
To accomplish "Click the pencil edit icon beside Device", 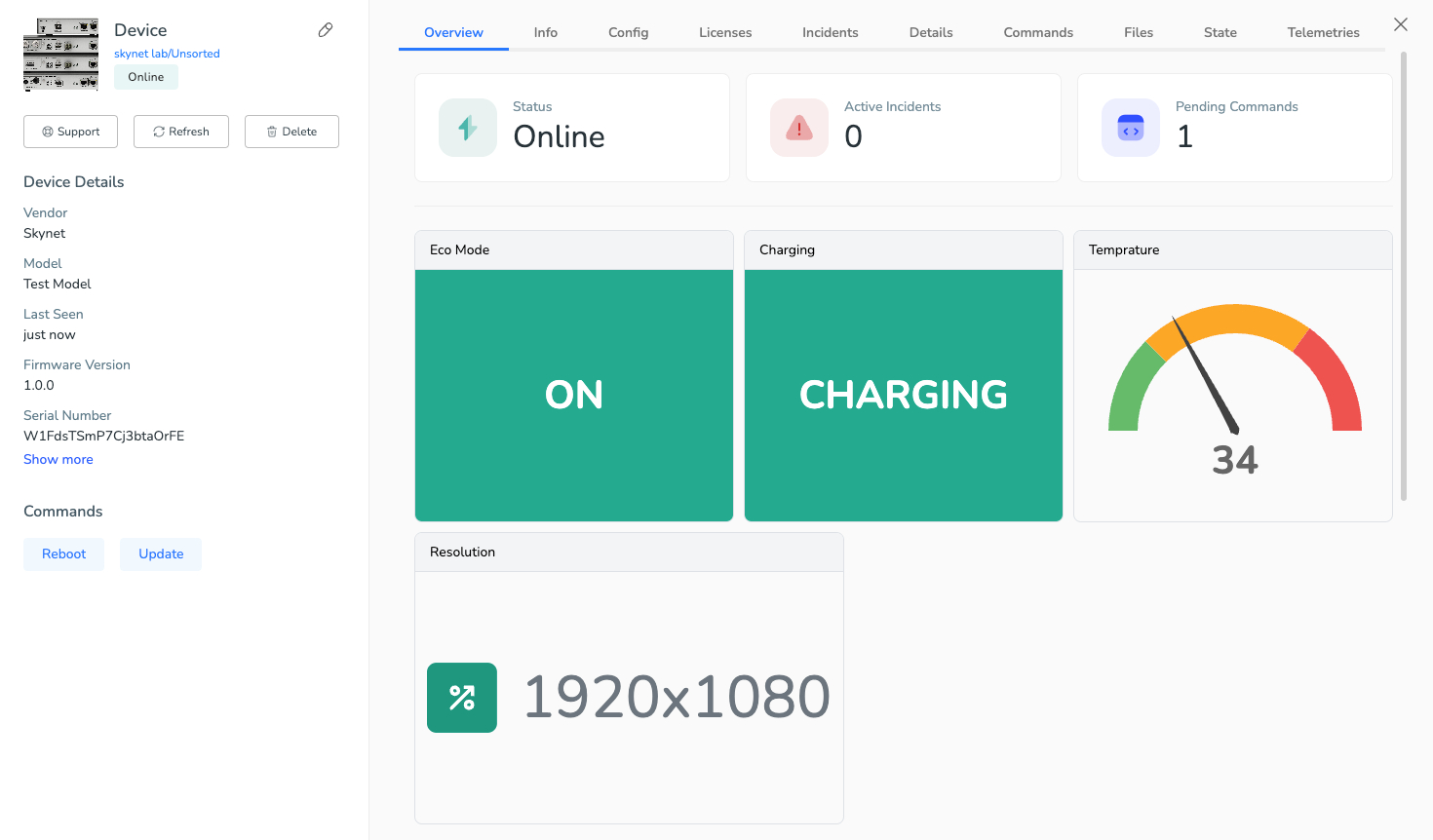I will click(326, 30).
